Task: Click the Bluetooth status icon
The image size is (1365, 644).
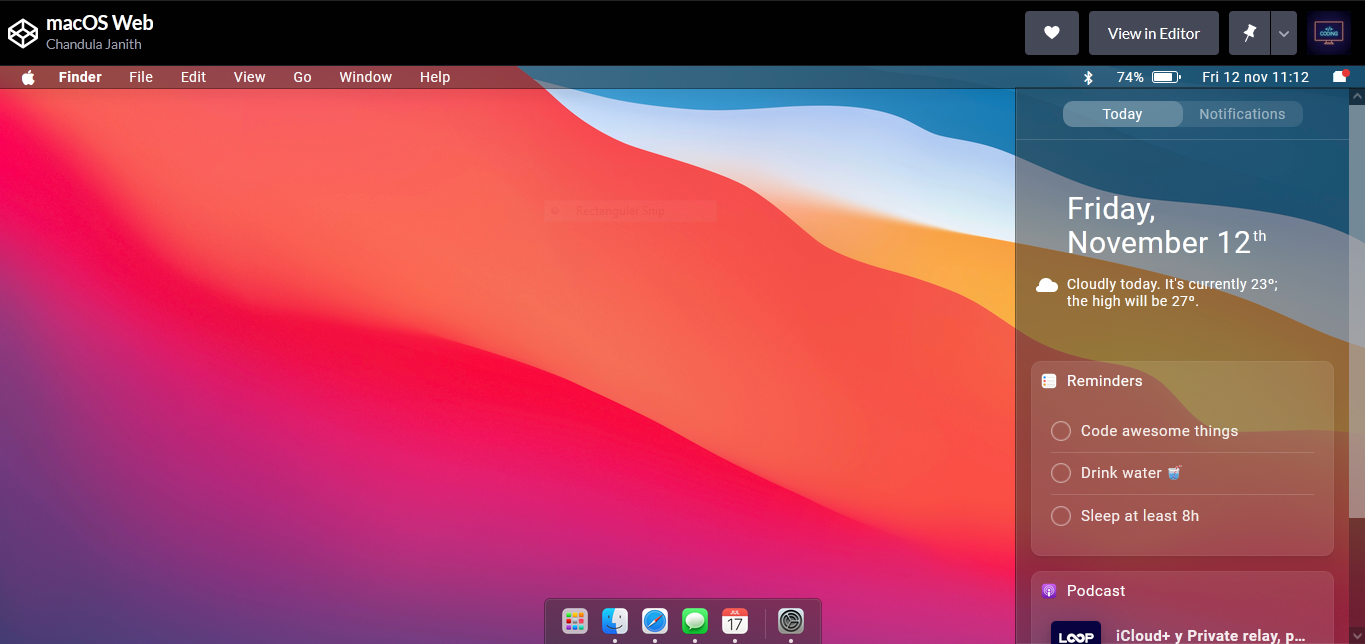Action: tap(1089, 77)
